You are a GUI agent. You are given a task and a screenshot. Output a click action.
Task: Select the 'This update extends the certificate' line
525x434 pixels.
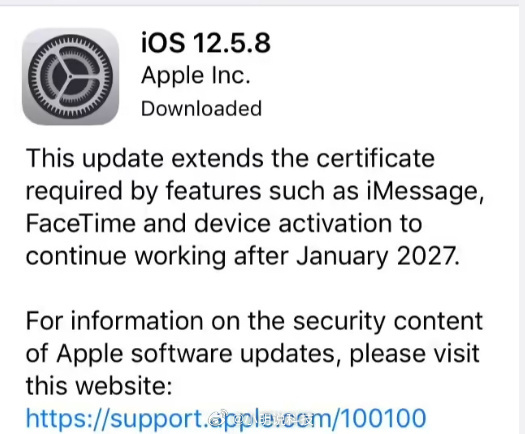pos(230,159)
